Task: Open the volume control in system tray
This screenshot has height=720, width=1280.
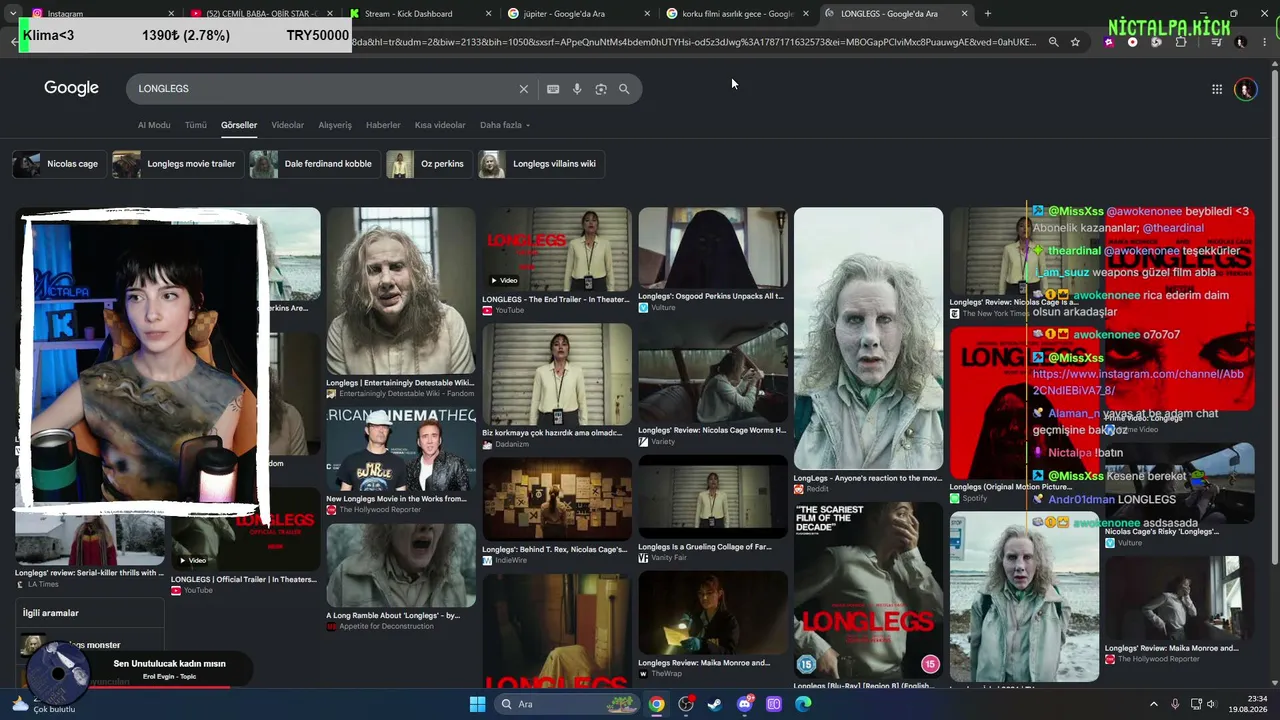Action: point(1213,704)
